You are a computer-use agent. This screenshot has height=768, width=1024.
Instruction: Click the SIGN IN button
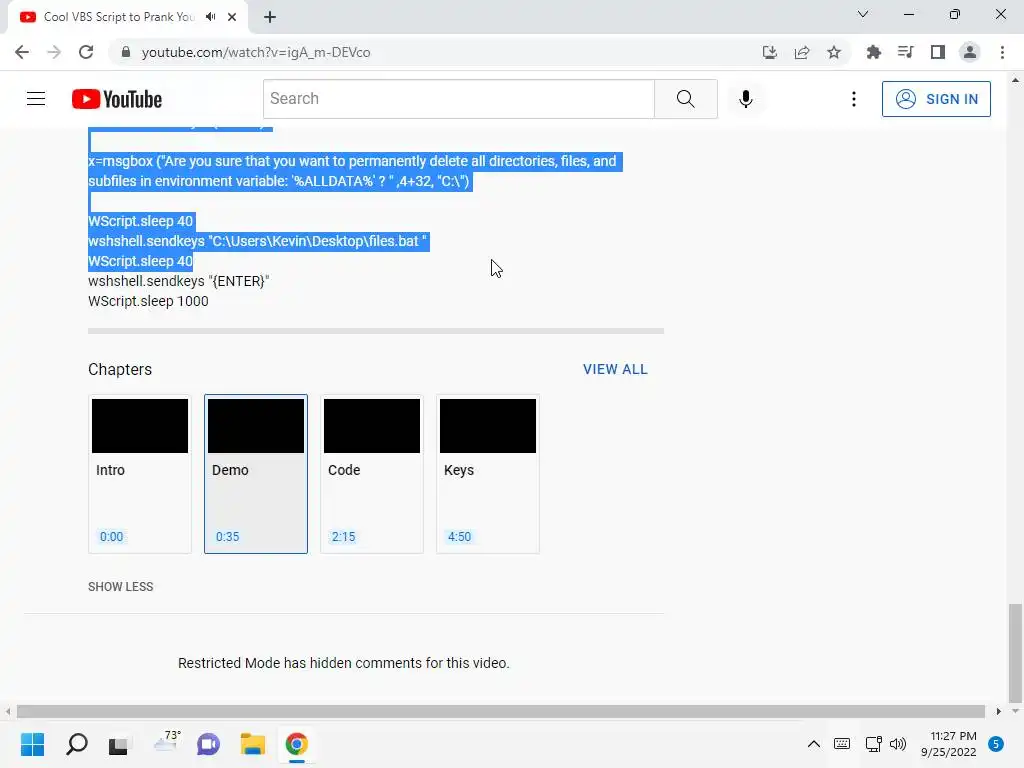(936, 99)
